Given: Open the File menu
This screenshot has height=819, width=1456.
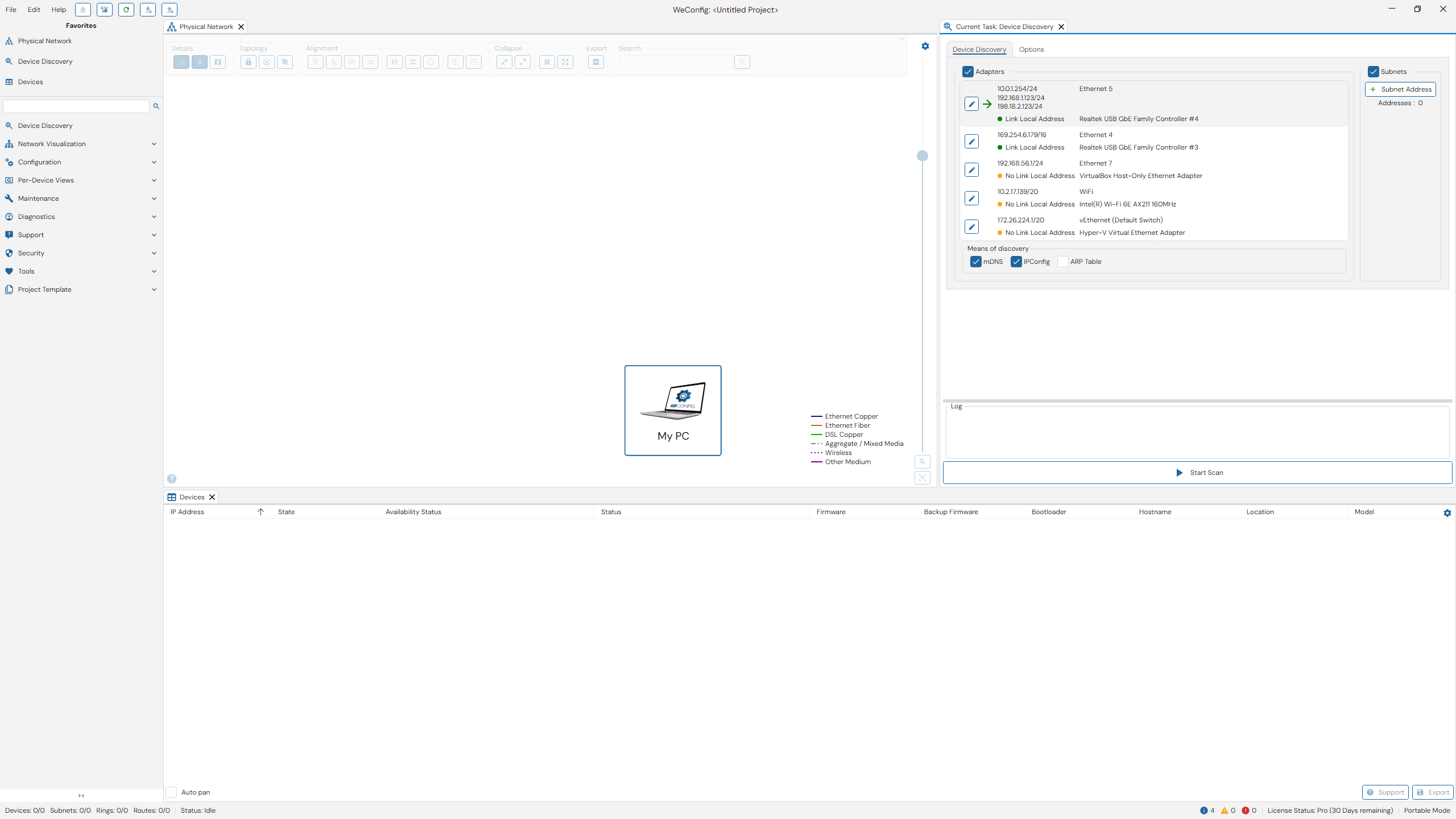Looking at the screenshot, I should tap(11, 10).
